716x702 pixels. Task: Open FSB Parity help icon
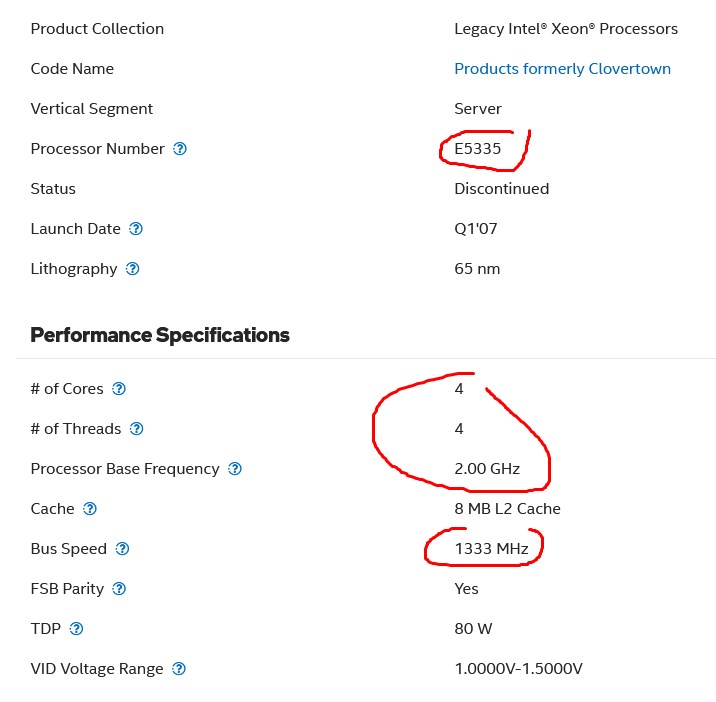(x=119, y=589)
